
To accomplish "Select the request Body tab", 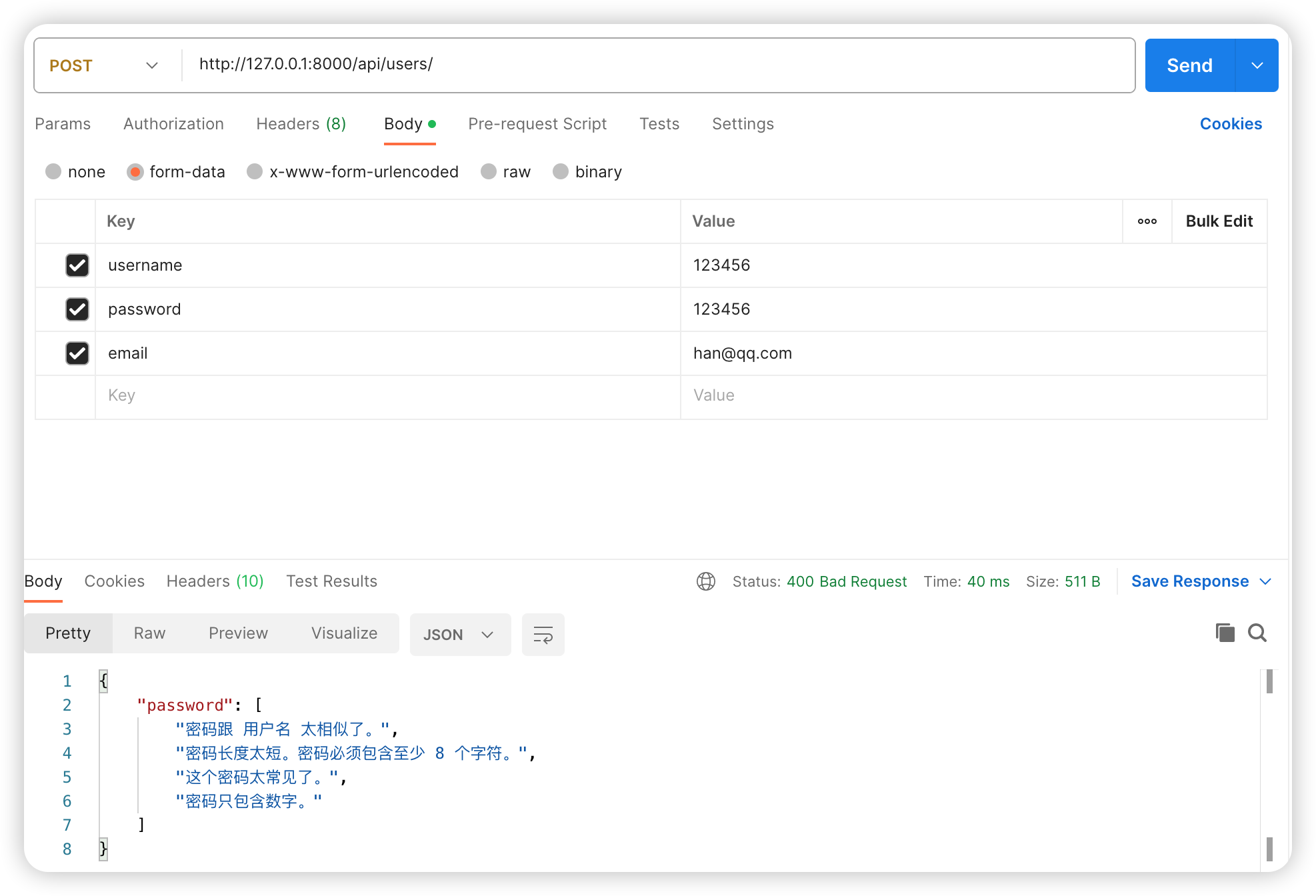I will 410,124.
